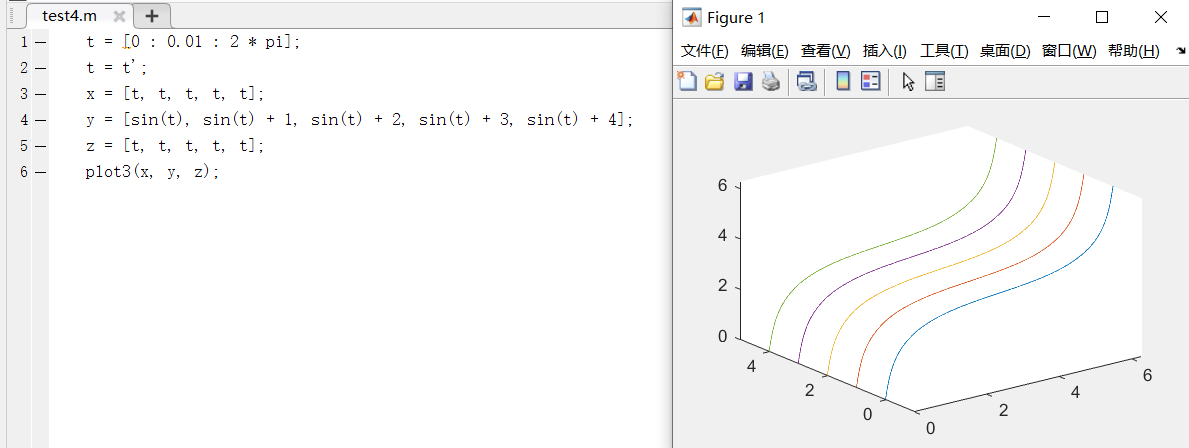Click the Print Figure printer icon
This screenshot has width=1189, height=448.
click(x=770, y=81)
